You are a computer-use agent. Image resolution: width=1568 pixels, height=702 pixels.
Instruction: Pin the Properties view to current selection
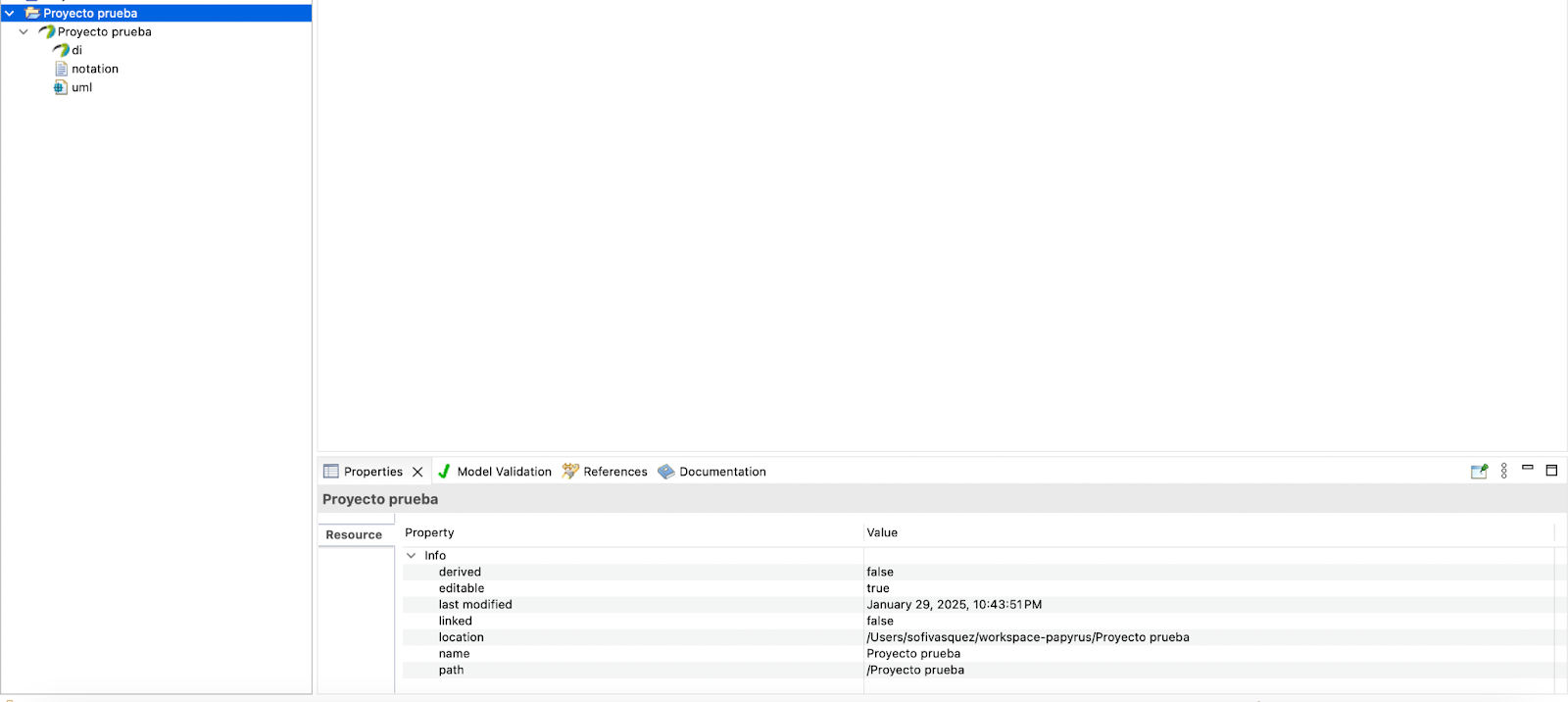pos(1479,472)
